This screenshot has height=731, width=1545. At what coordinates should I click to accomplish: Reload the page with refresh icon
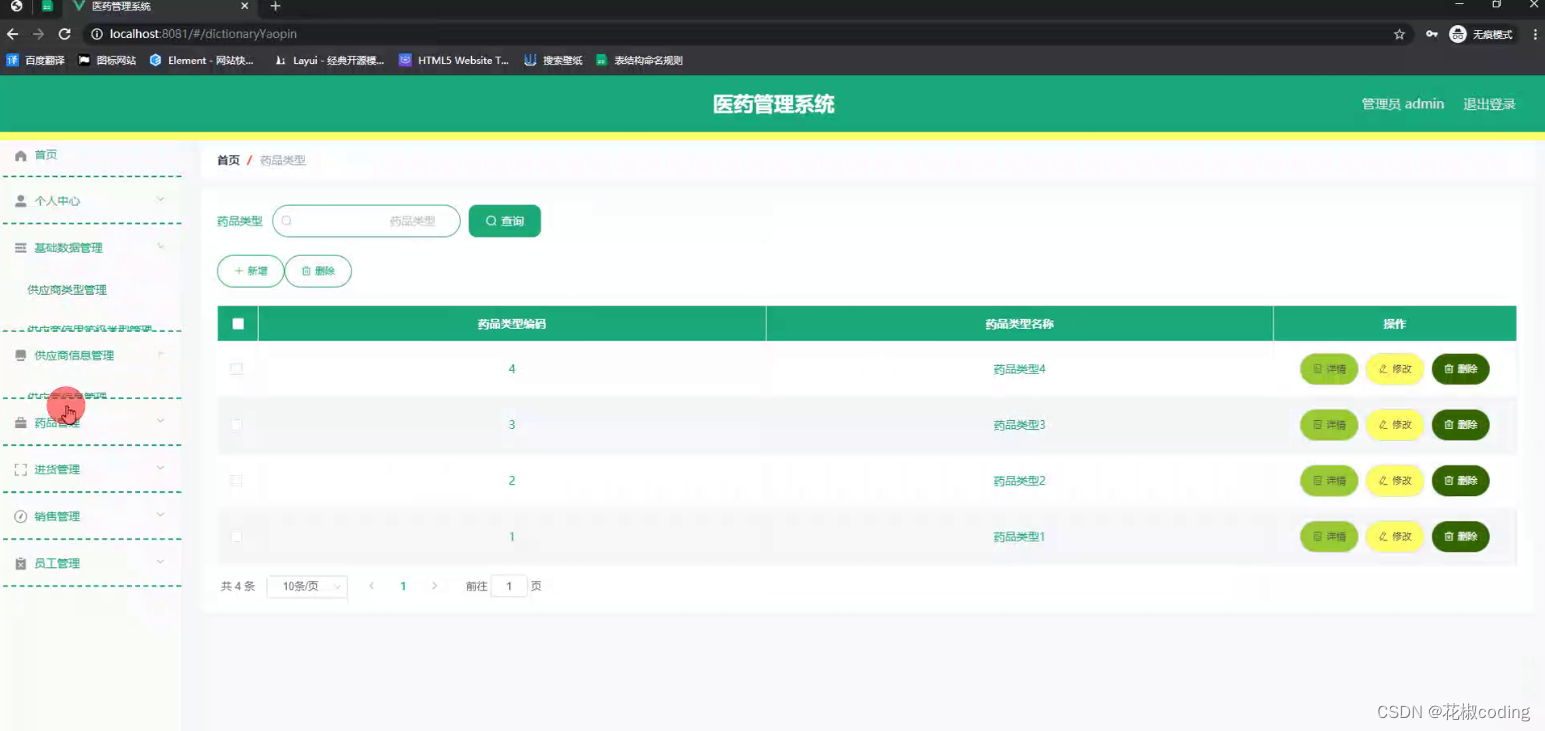pyautogui.click(x=65, y=34)
